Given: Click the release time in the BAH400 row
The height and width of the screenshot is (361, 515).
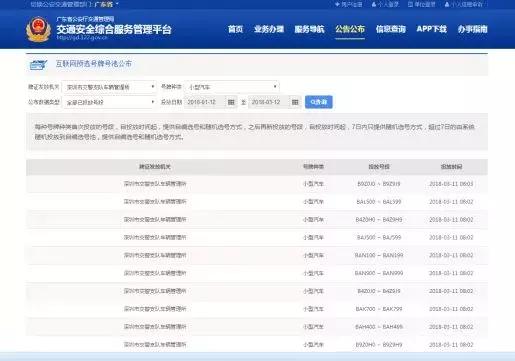Looking at the screenshot, I should [451, 327].
